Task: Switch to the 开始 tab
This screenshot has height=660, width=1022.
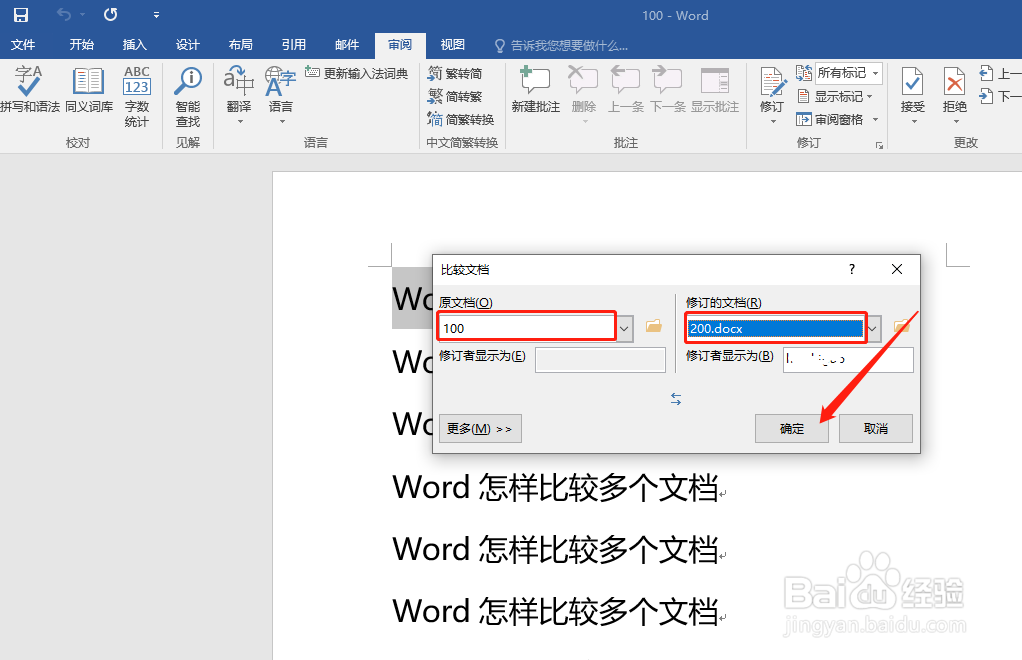Action: (x=81, y=45)
